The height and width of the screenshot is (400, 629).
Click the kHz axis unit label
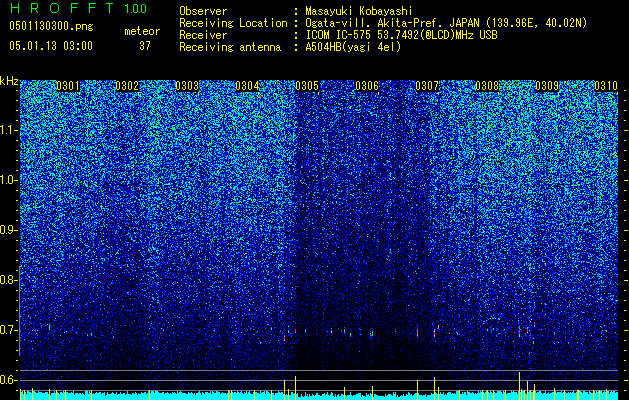click(9, 81)
